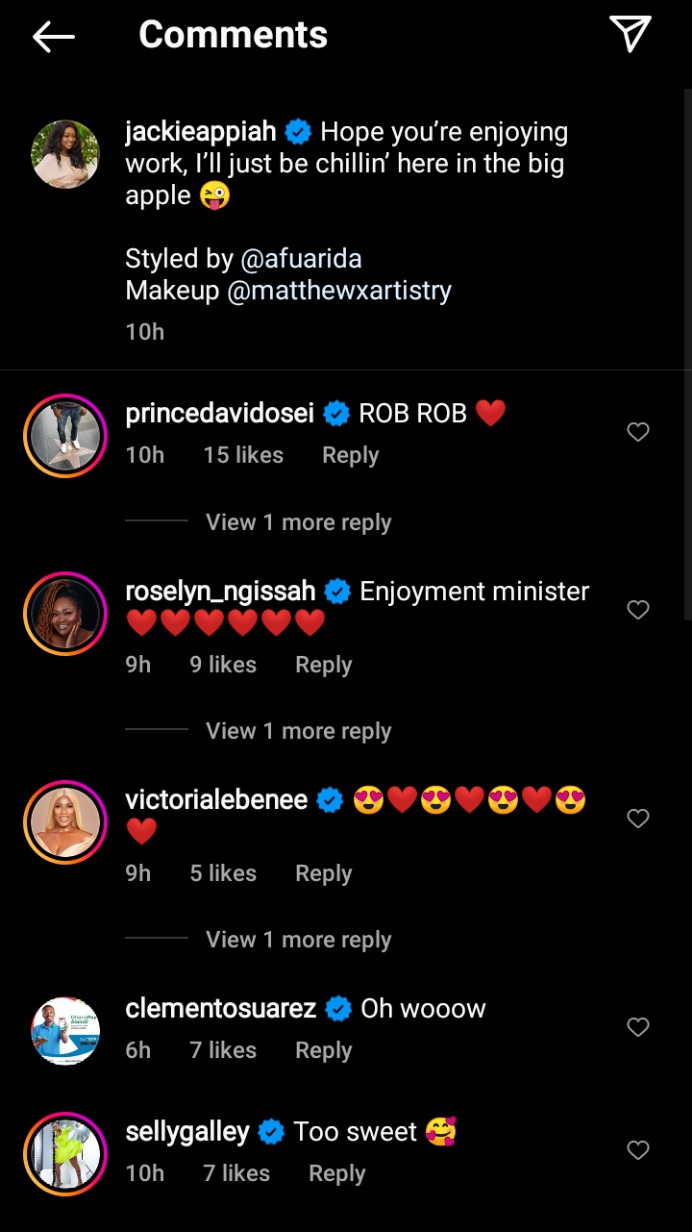Like victorialebenee's comment with the heart

pos(638,819)
